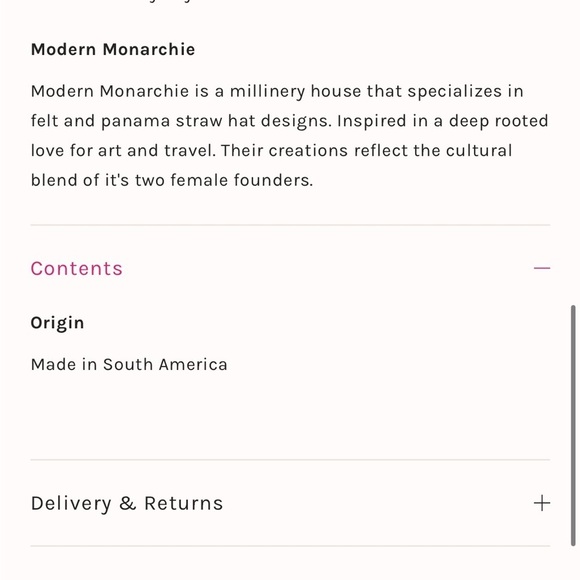Expand Delivery & Returns with the plus icon
This screenshot has height=580, width=580.
(542, 503)
